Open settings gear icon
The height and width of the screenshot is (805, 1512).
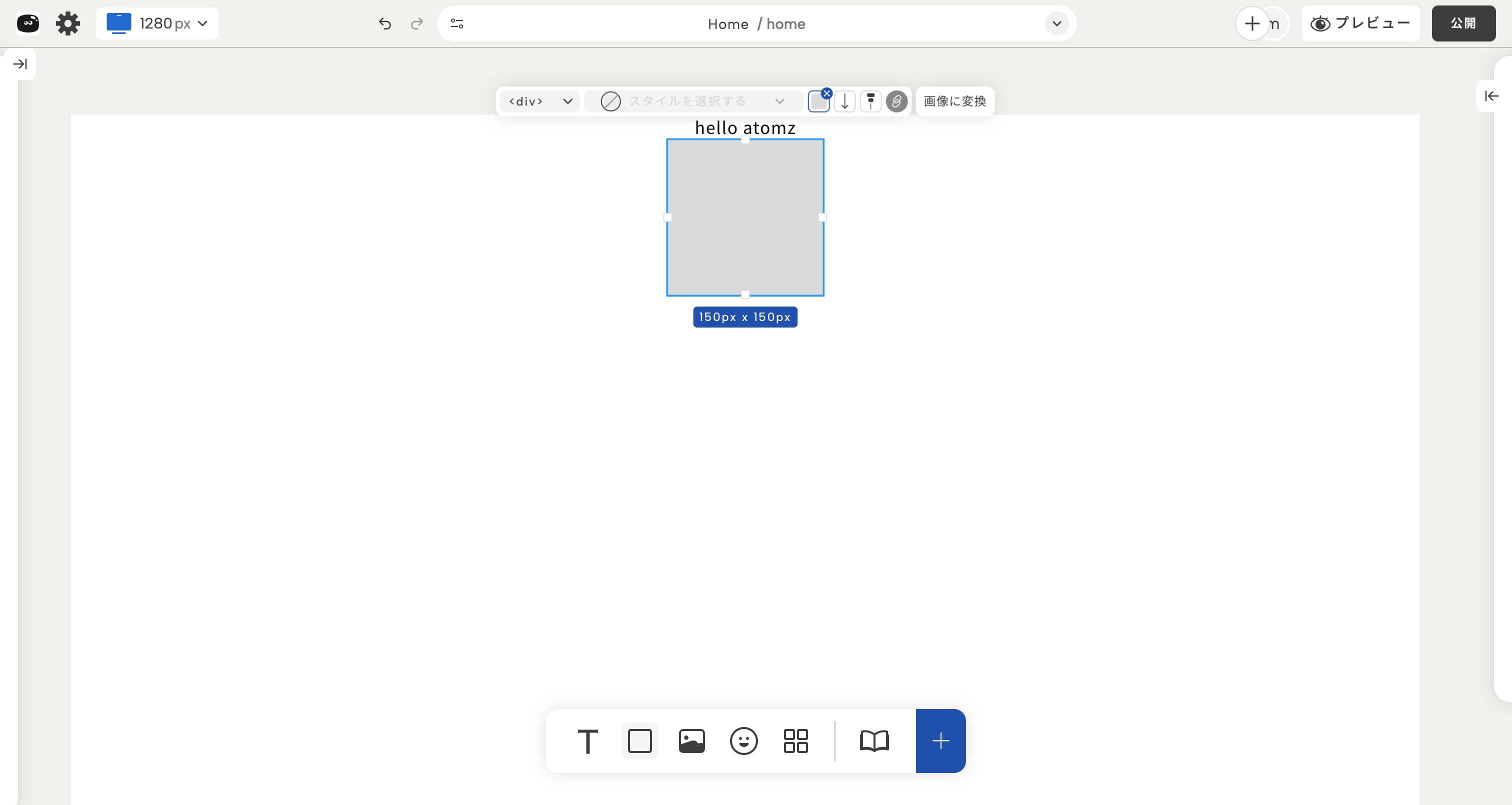coord(67,23)
